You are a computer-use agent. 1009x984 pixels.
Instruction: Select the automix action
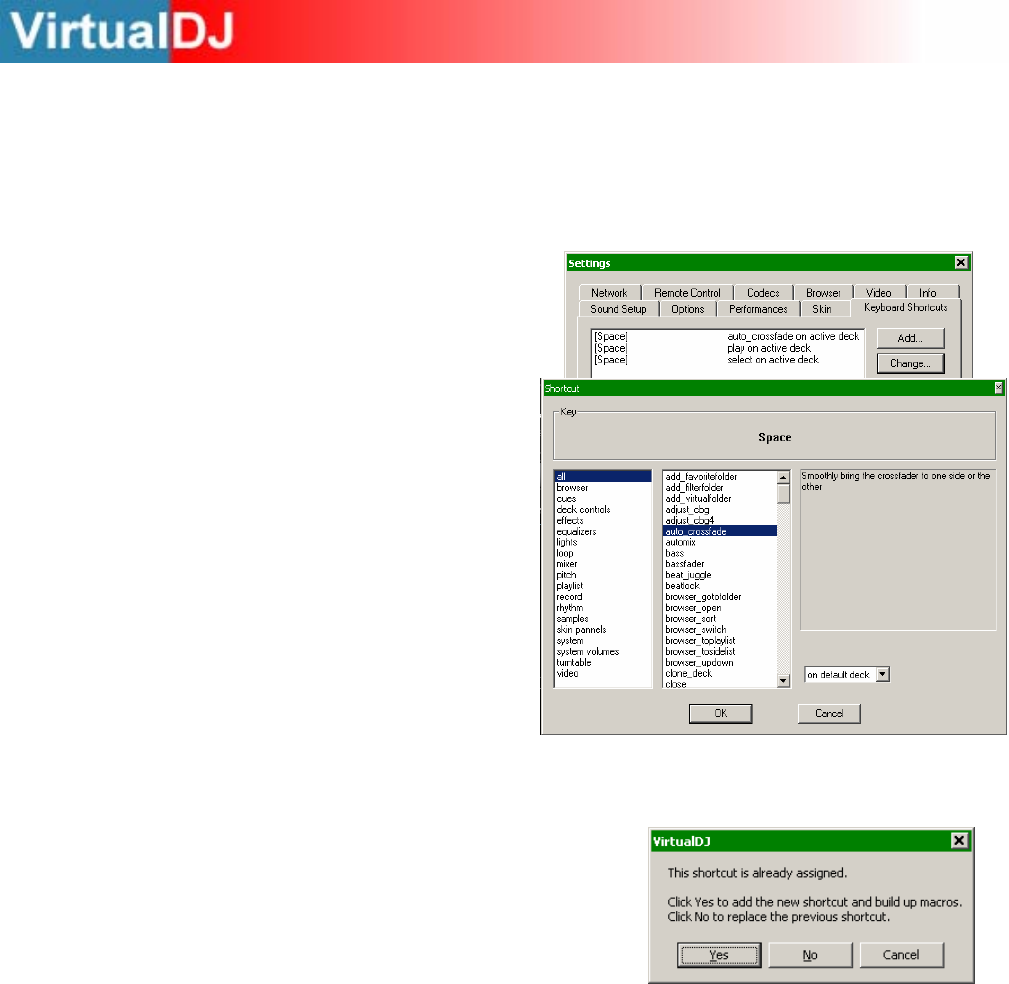[720, 543]
